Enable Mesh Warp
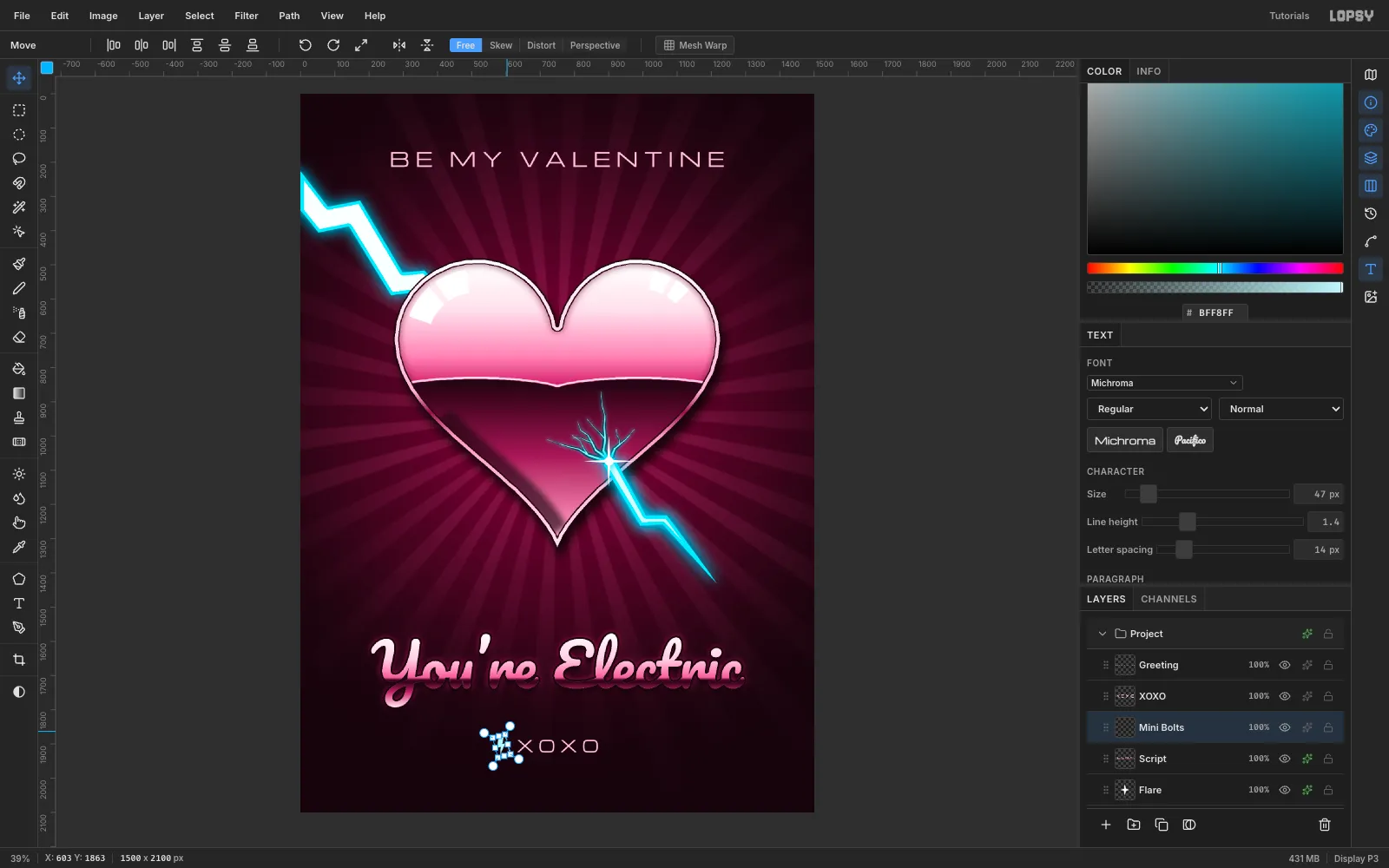The image size is (1389, 868). [x=694, y=45]
